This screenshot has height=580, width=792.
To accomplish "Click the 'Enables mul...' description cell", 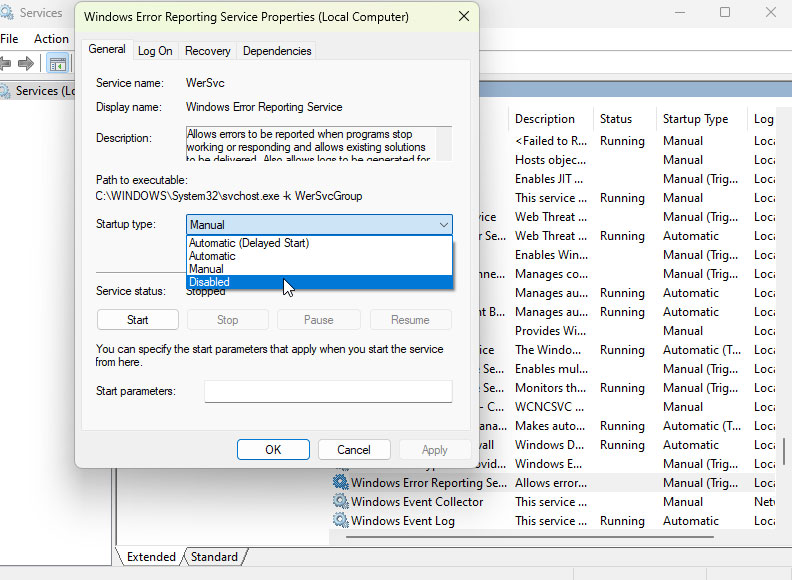I will coord(551,369).
